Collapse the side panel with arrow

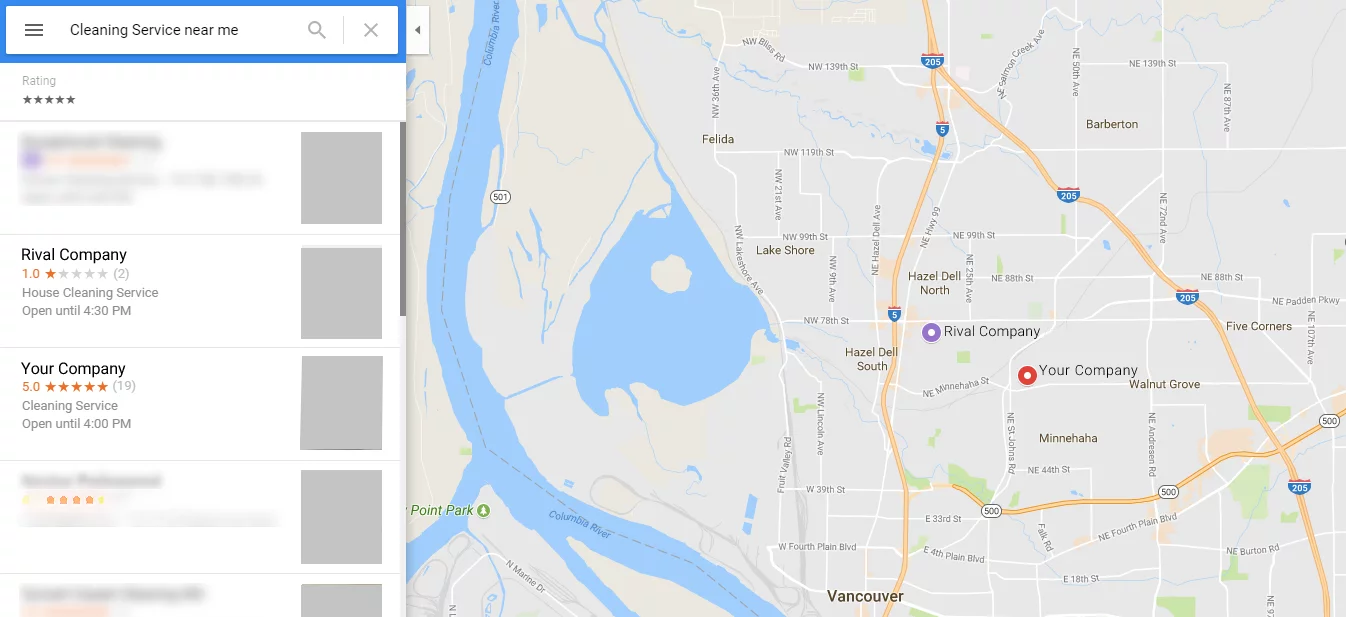pos(417,30)
